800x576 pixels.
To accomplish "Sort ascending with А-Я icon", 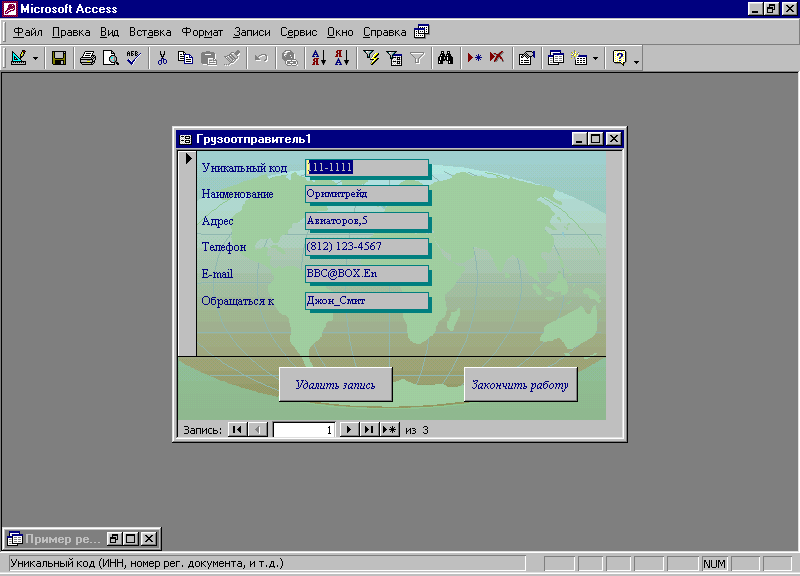I will pyautogui.click(x=319, y=58).
